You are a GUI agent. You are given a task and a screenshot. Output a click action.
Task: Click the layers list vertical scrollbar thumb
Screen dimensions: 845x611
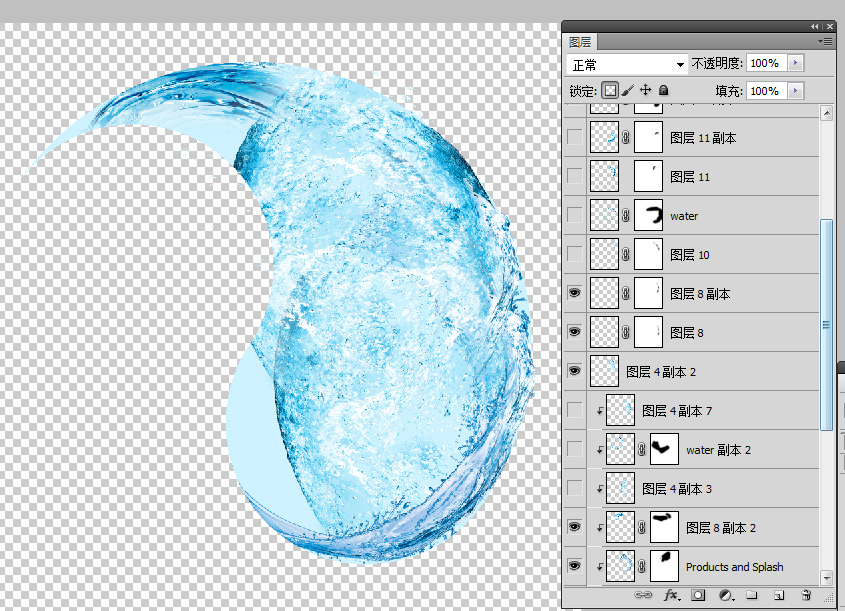coord(826,324)
